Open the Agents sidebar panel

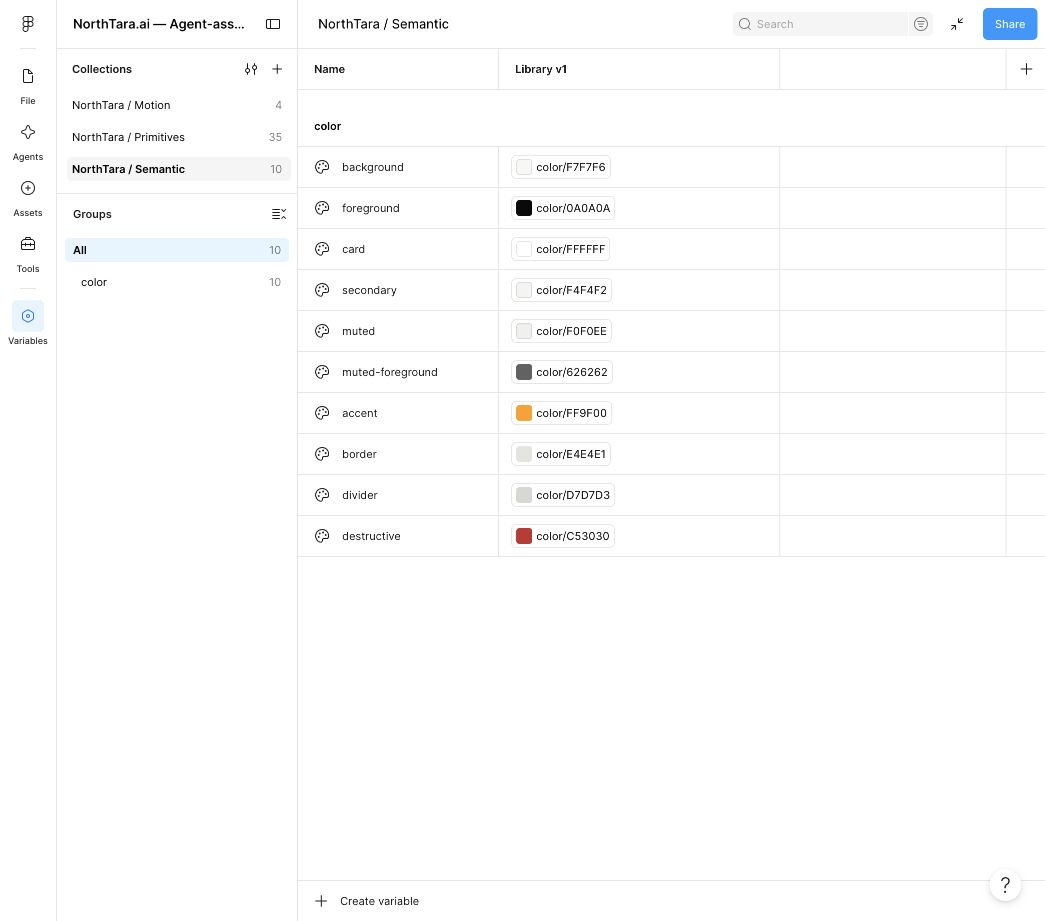click(x=27, y=142)
